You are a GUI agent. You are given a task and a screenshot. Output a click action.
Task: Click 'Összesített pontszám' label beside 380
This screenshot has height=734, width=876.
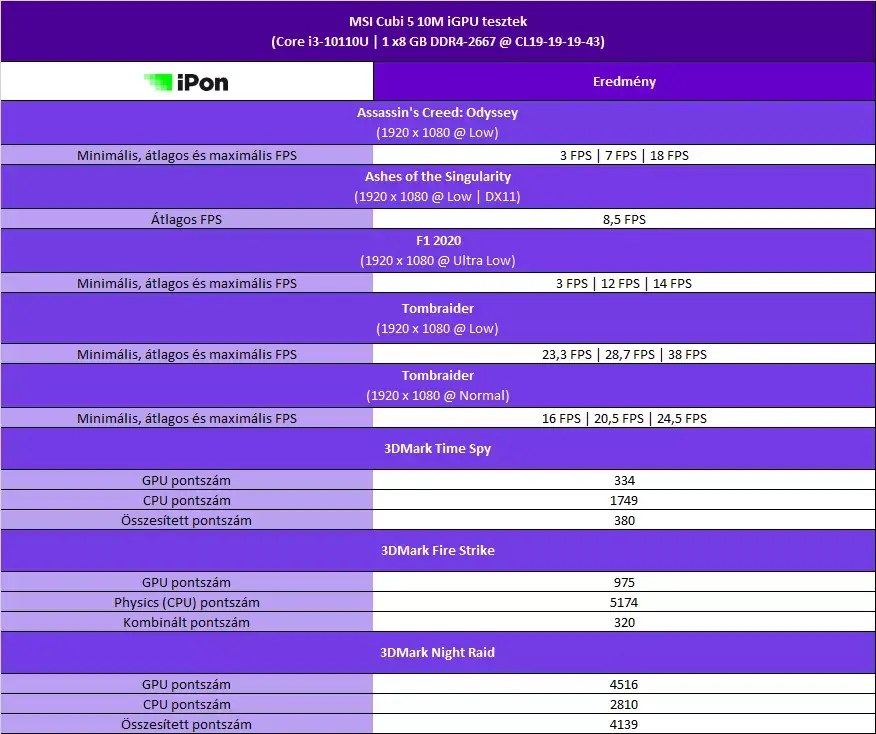(x=187, y=521)
